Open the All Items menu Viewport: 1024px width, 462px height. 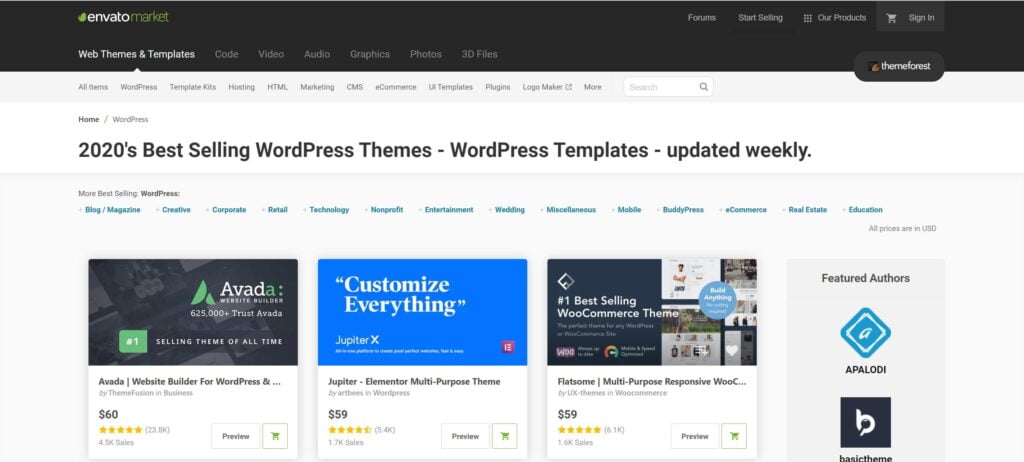pos(93,87)
